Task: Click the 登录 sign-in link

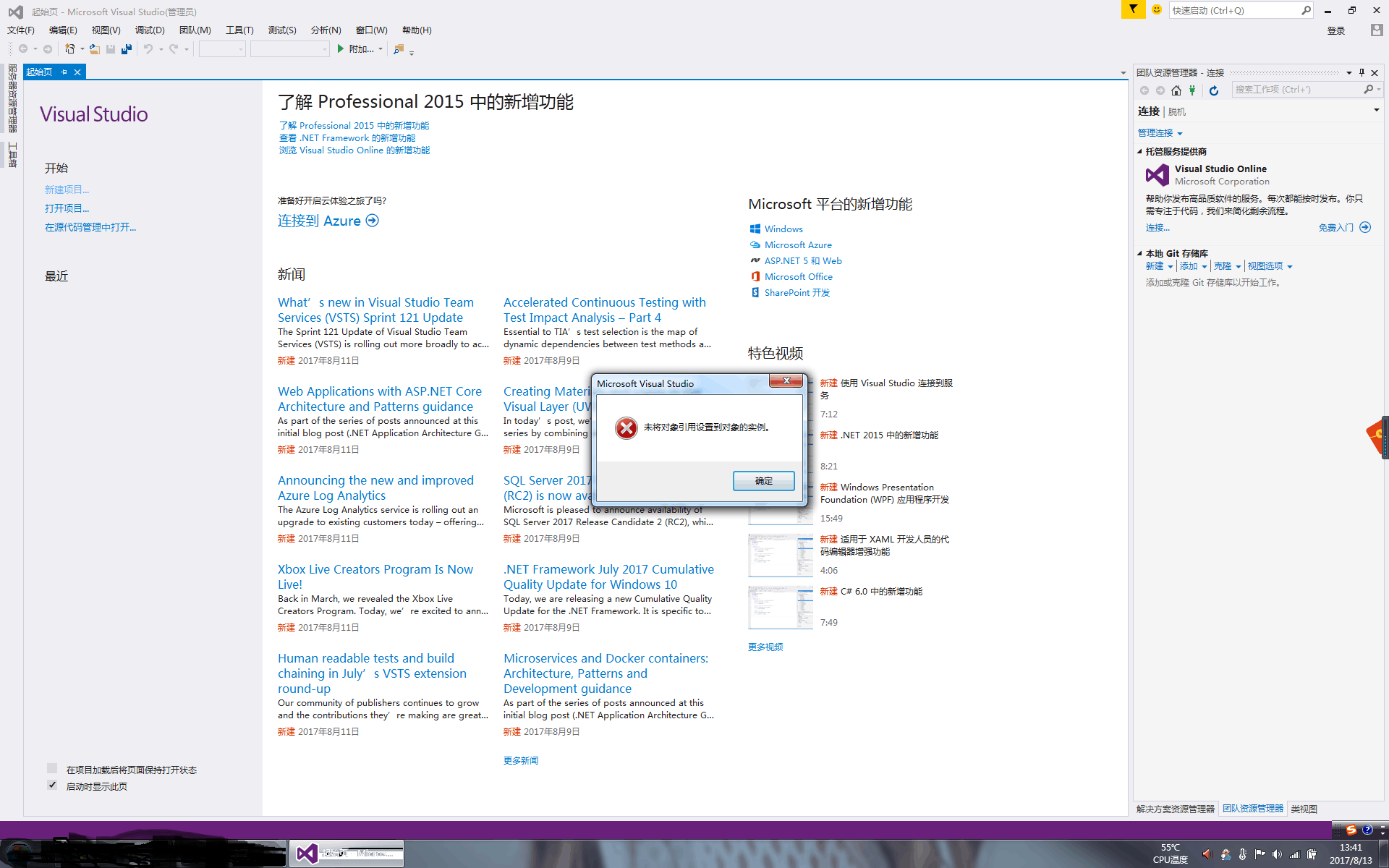Action: click(x=1336, y=30)
